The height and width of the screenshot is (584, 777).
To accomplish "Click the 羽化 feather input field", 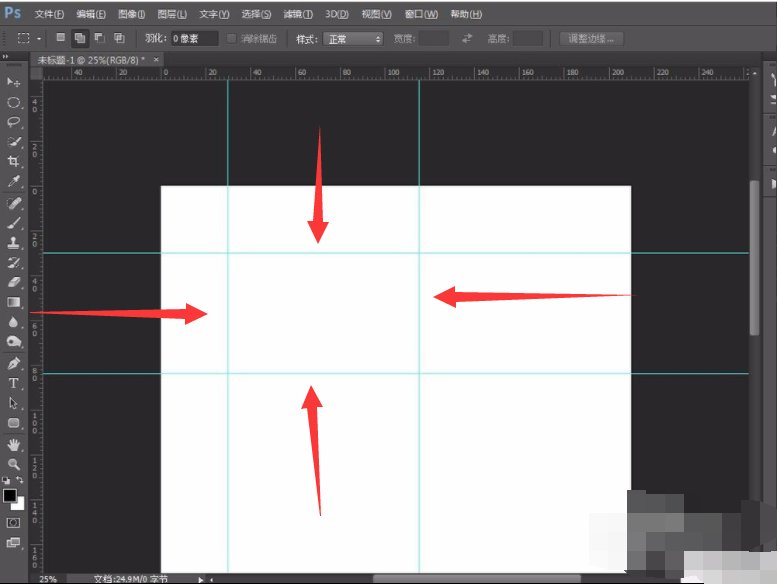I will [x=194, y=38].
